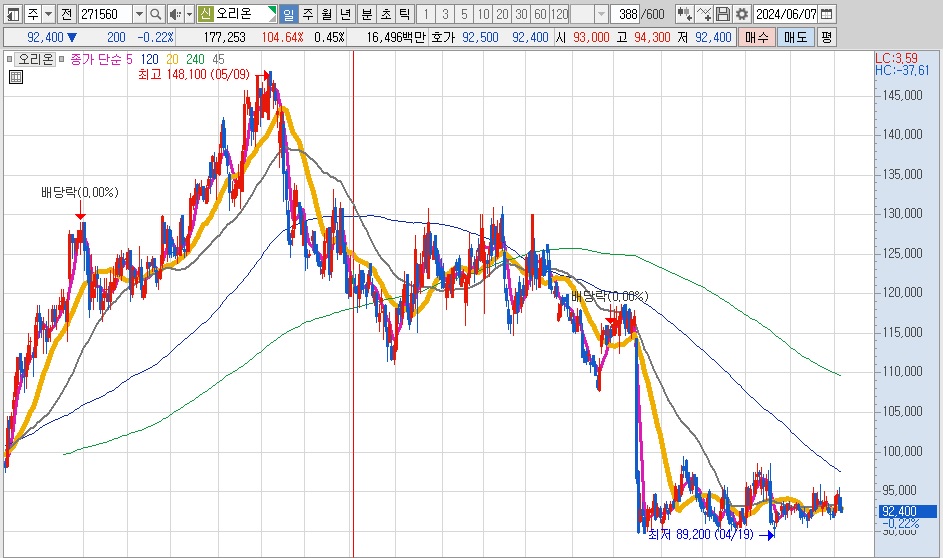The image size is (943, 558).
Task: Click the LC:3,59 indicator text
Action: [x=897, y=58]
